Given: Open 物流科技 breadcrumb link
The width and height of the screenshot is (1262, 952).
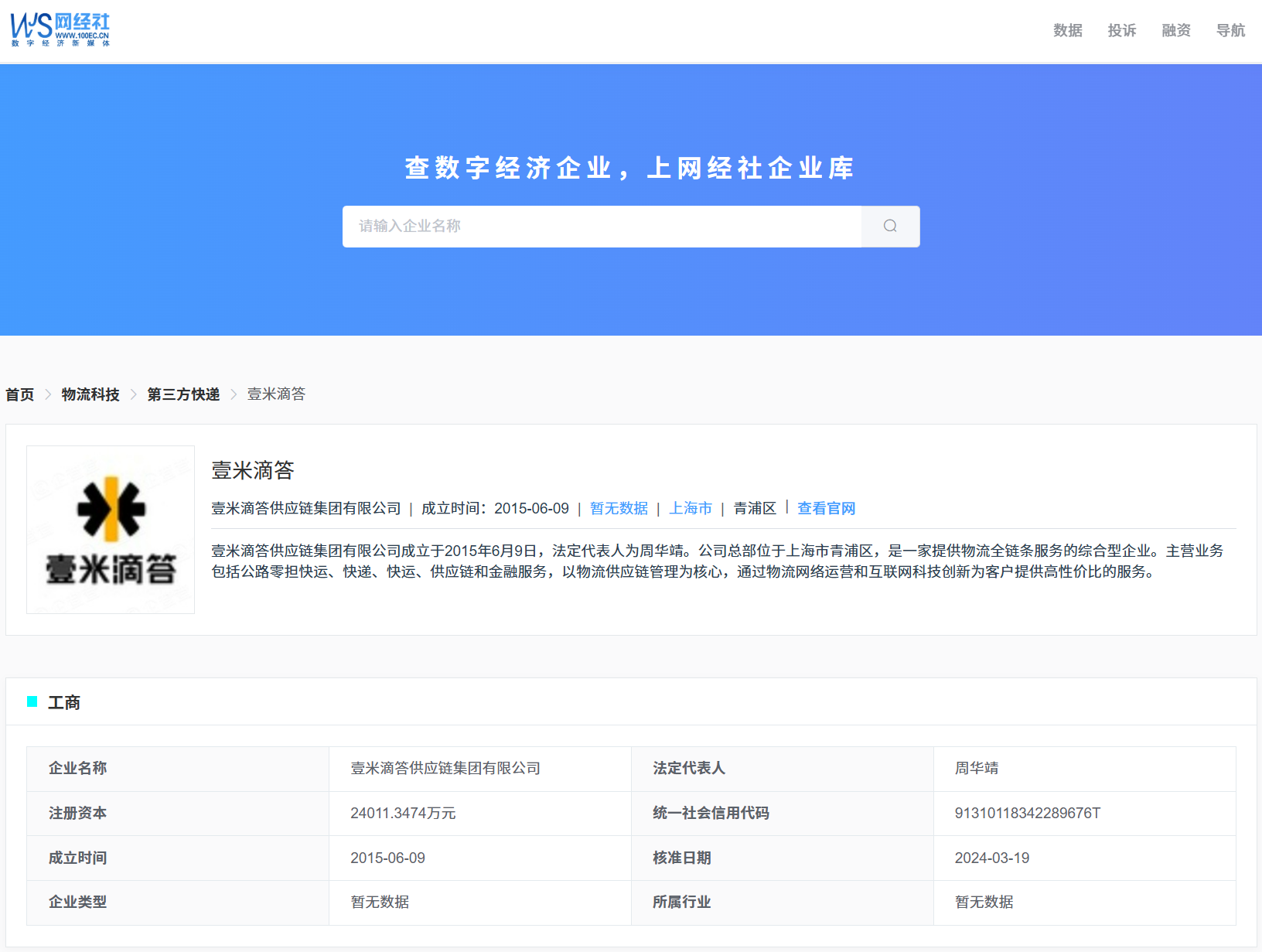Looking at the screenshot, I should point(90,394).
